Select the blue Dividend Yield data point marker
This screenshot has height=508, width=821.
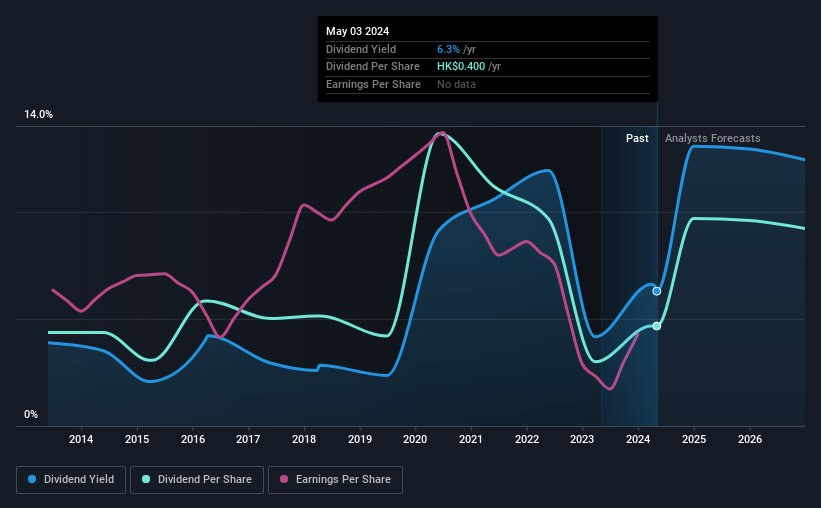point(657,291)
